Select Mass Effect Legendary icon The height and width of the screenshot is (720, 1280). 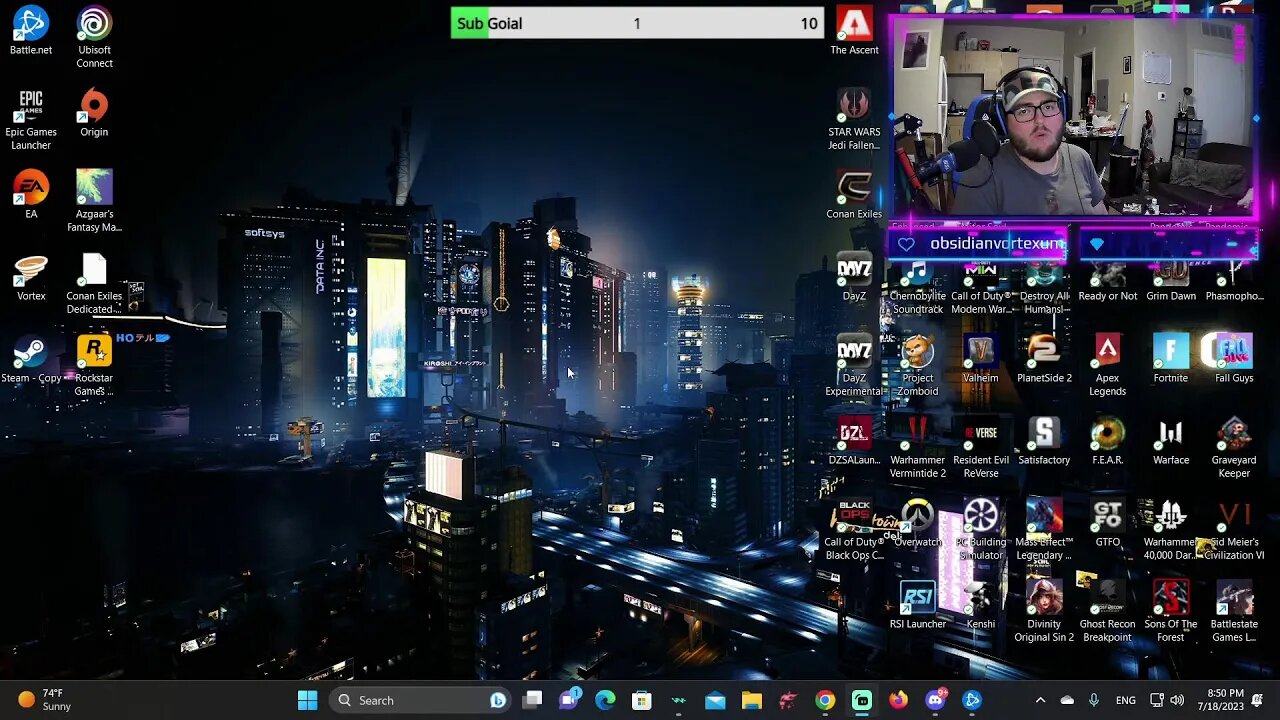(x=1044, y=530)
